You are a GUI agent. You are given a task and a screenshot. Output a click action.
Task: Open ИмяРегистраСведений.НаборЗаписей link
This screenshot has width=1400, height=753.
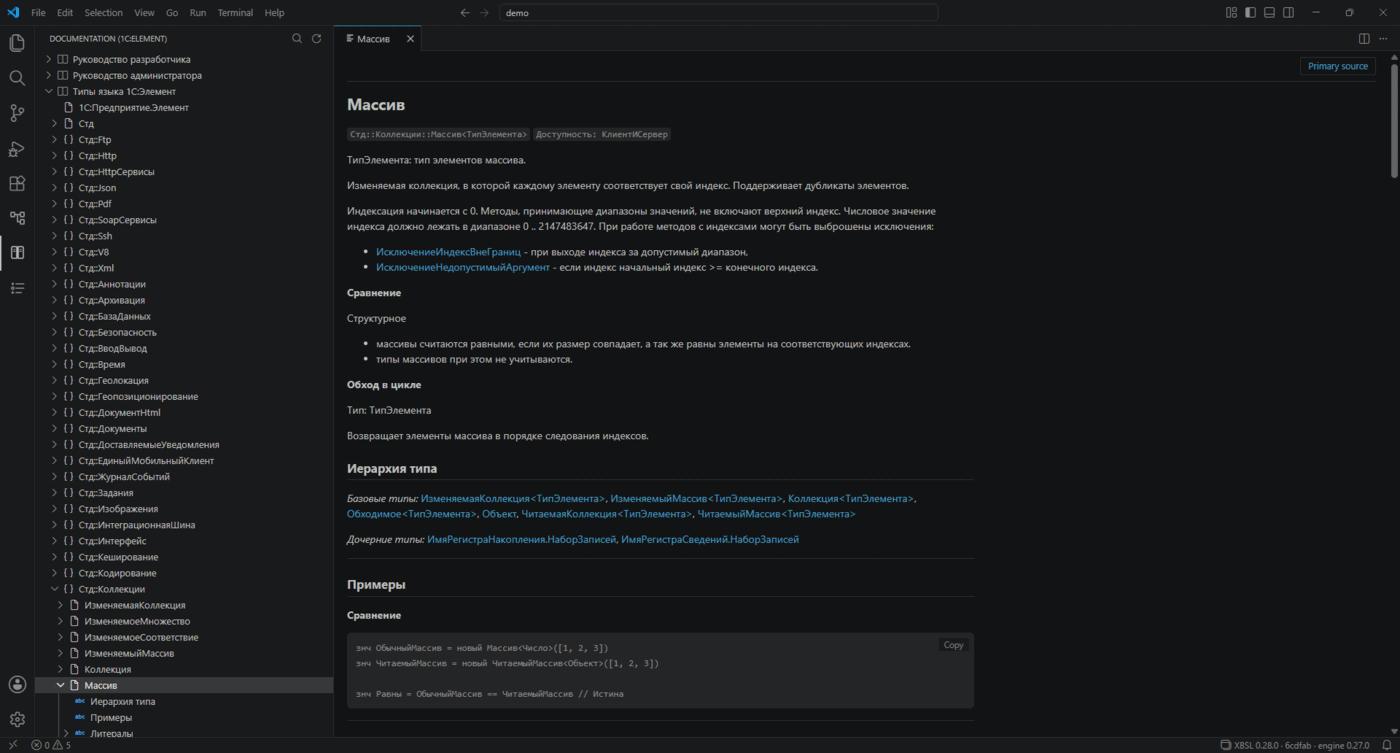point(710,539)
